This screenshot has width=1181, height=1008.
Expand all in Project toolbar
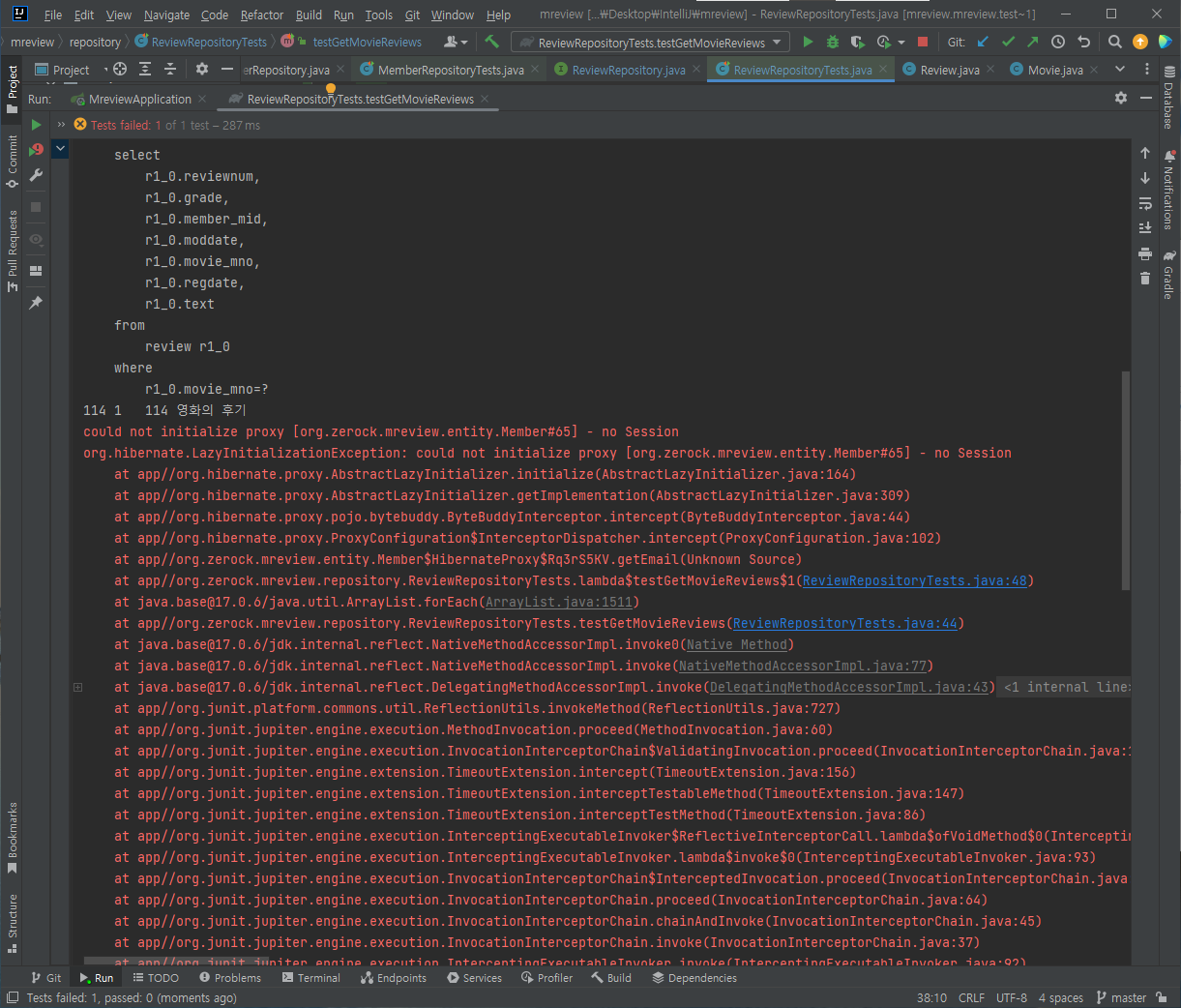click(x=145, y=69)
